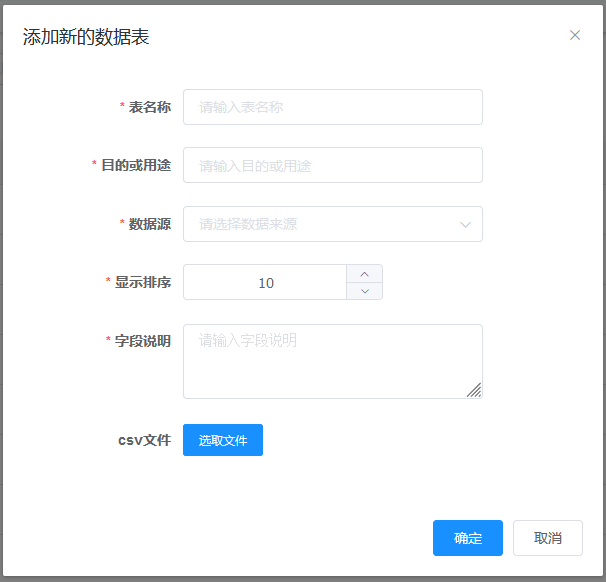606x582 pixels.
Task: Click the 数据源 label text
Action: [149, 224]
